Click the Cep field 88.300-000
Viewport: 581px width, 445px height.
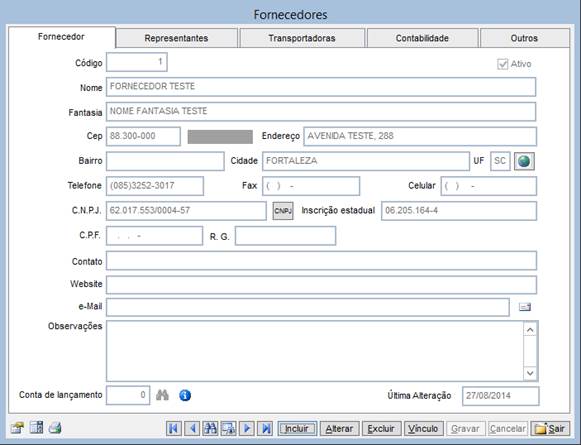click(x=143, y=136)
